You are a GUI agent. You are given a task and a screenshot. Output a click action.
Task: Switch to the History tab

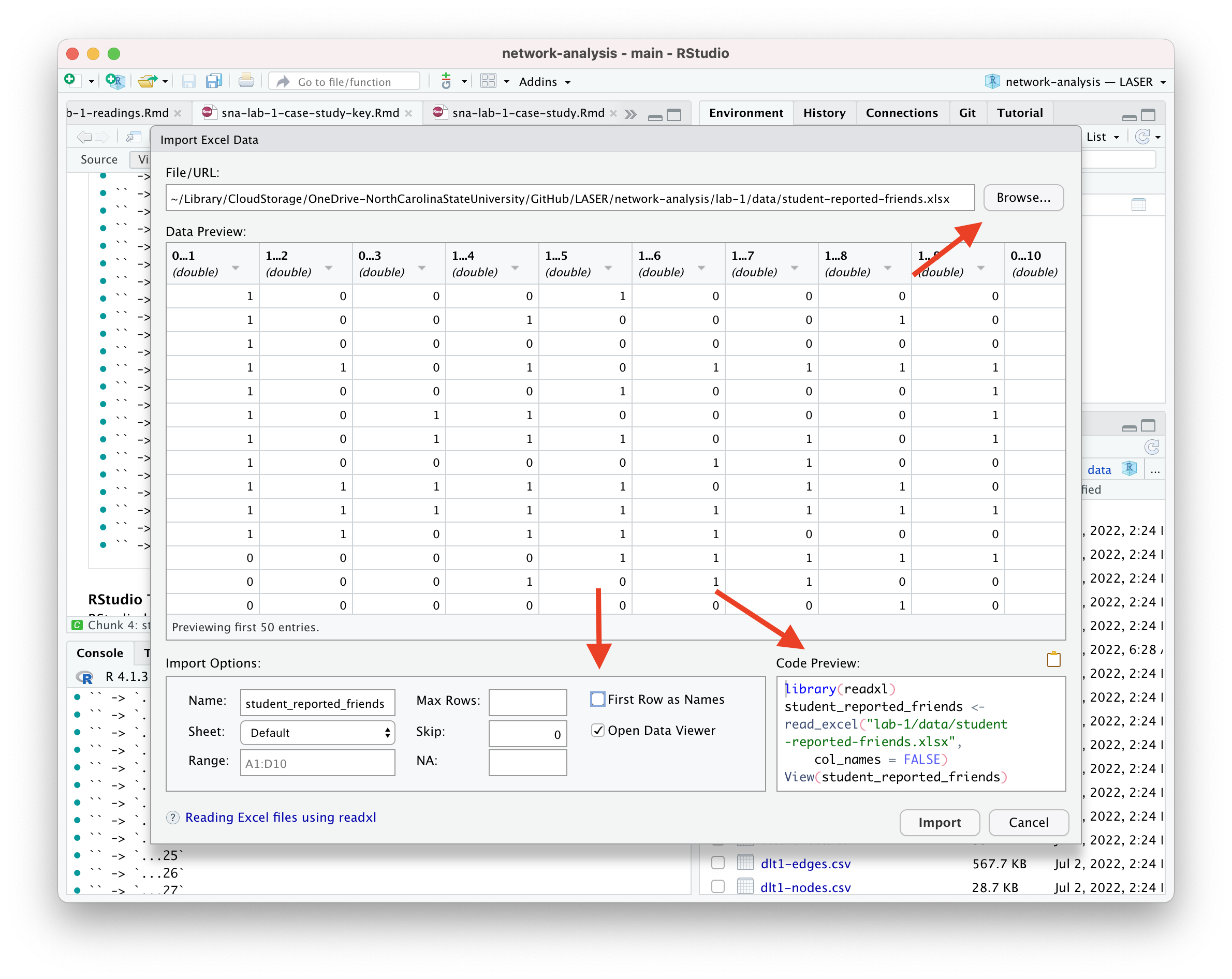click(824, 112)
